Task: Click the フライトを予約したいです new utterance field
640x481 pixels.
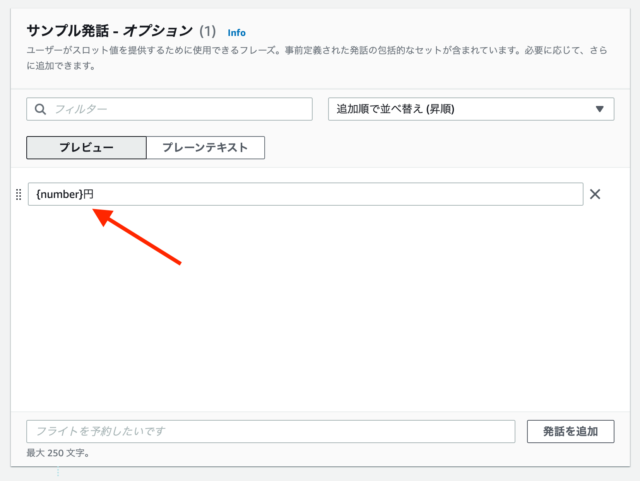Action: pyautogui.click(x=270, y=431)
